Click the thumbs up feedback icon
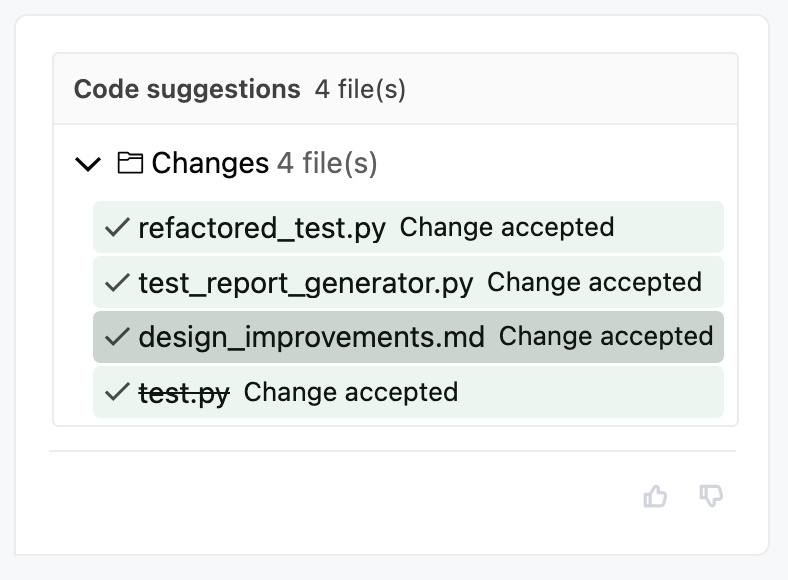This screenshot has height=580, width=788. coord(655,496)
